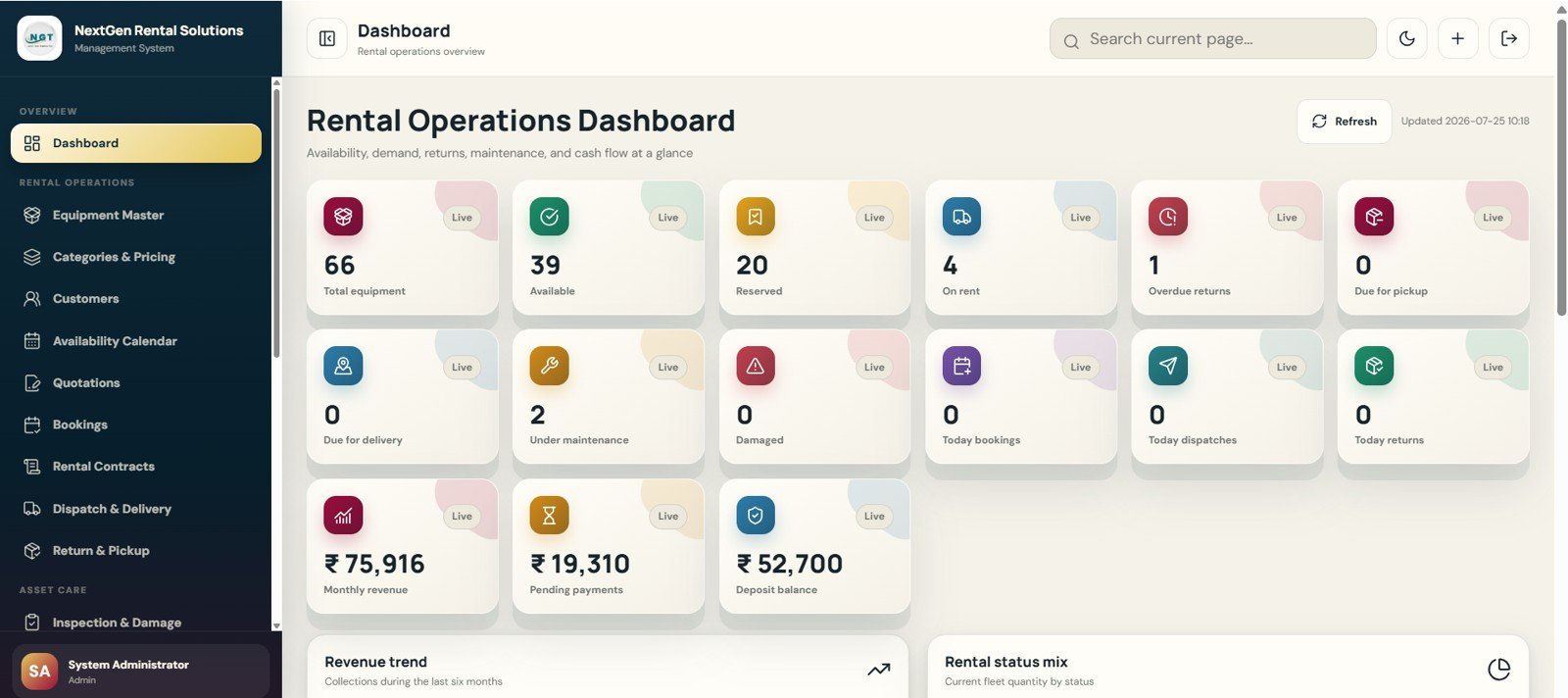The width and height of the screenshot is (1568, 698).
Task: Click the main page vertical scrollbar
Action: pyautogui.click(x=1561, y=167)
